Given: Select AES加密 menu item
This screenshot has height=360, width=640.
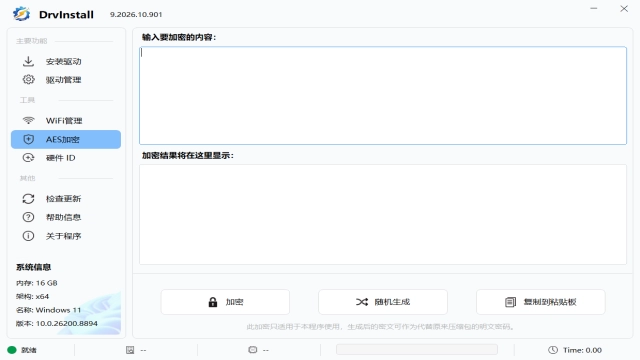Looking at the screenshot, I should click(x=66, y=139).
